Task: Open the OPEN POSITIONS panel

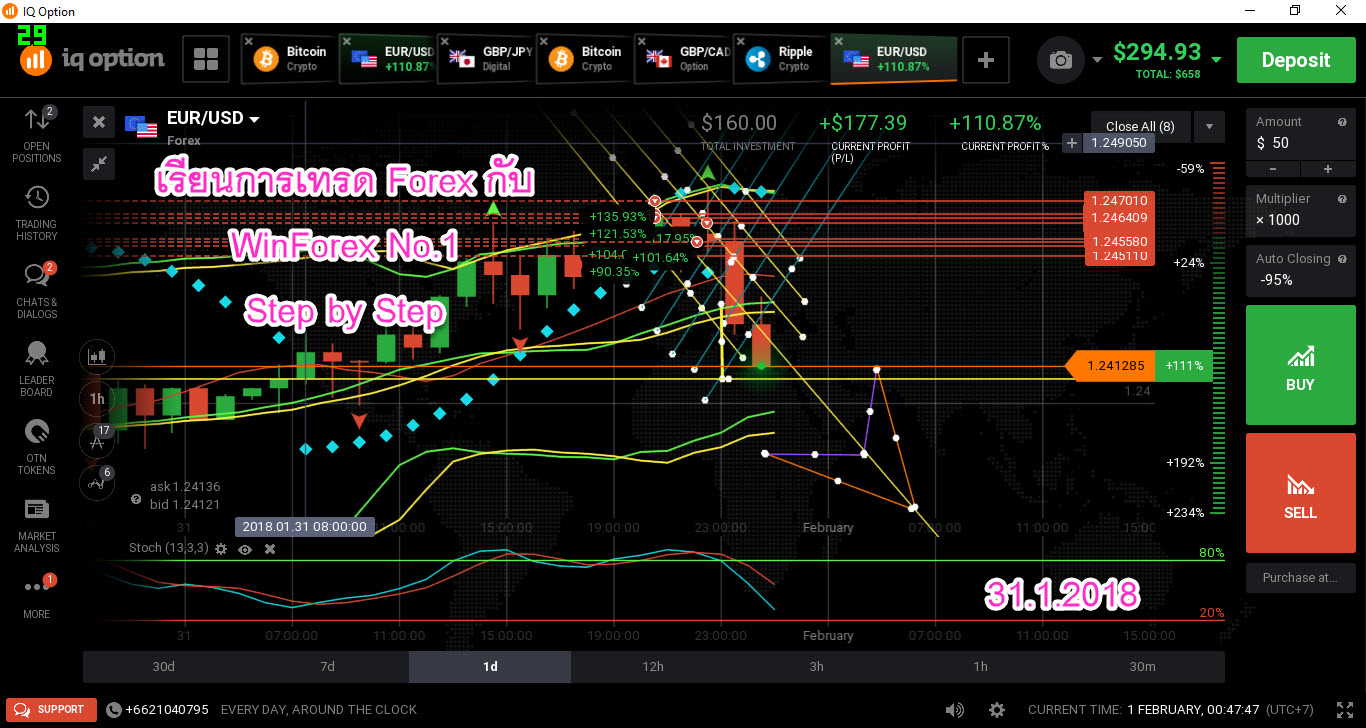Action: click(x=36, y=130)
